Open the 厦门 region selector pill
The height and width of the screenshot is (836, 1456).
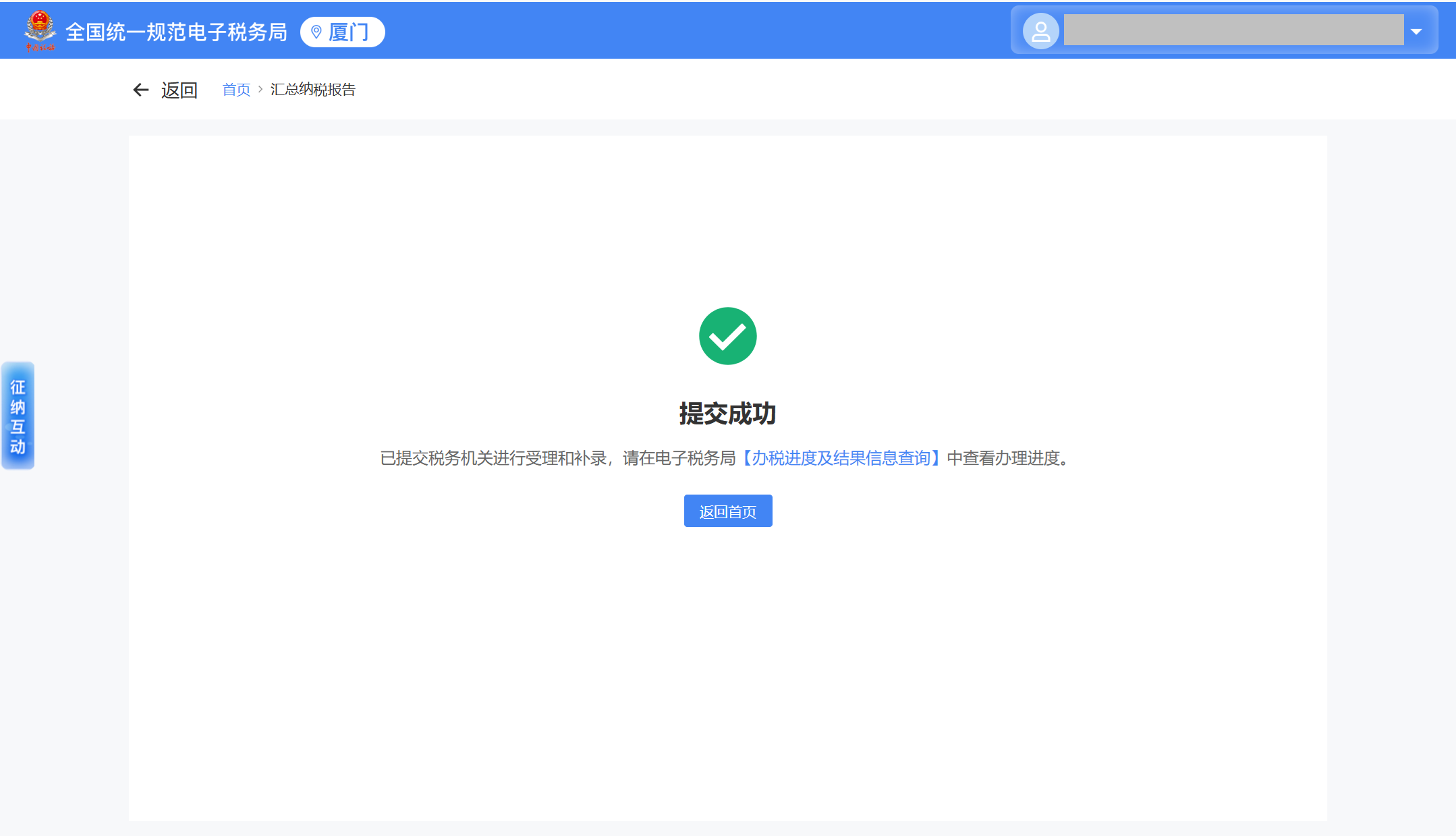(343, 32)
